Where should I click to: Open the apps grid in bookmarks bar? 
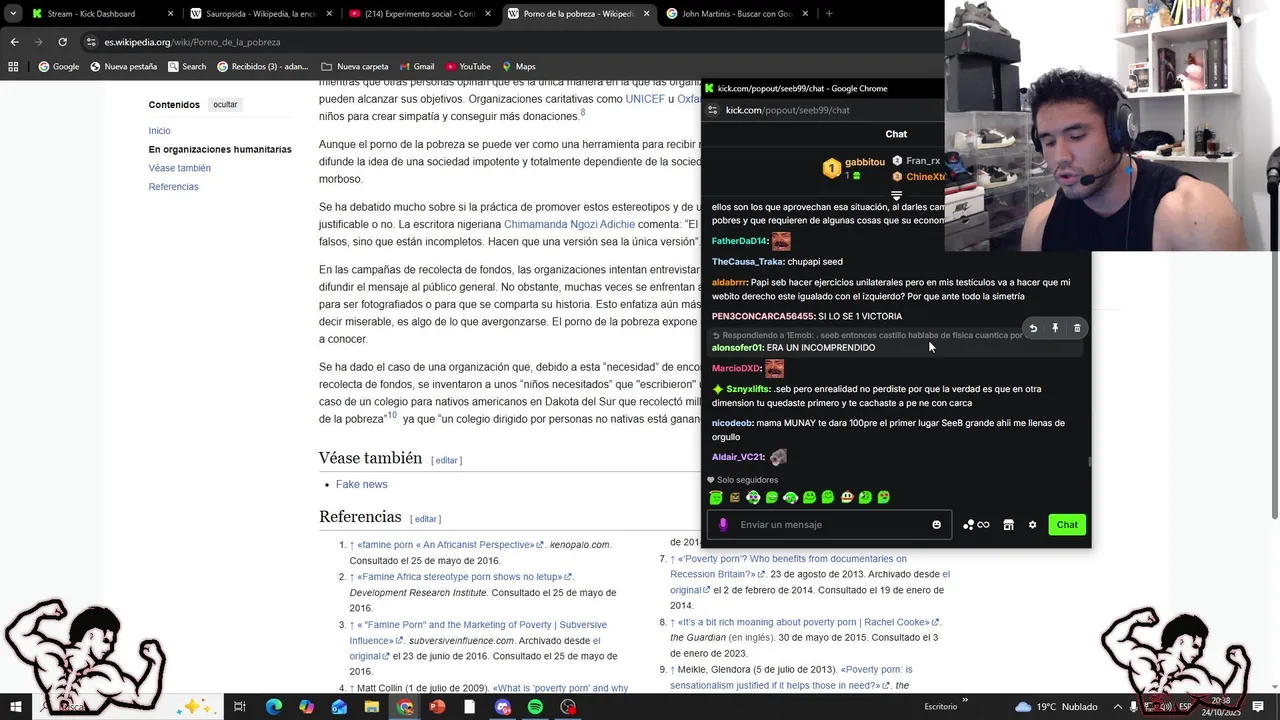(13, 67)
